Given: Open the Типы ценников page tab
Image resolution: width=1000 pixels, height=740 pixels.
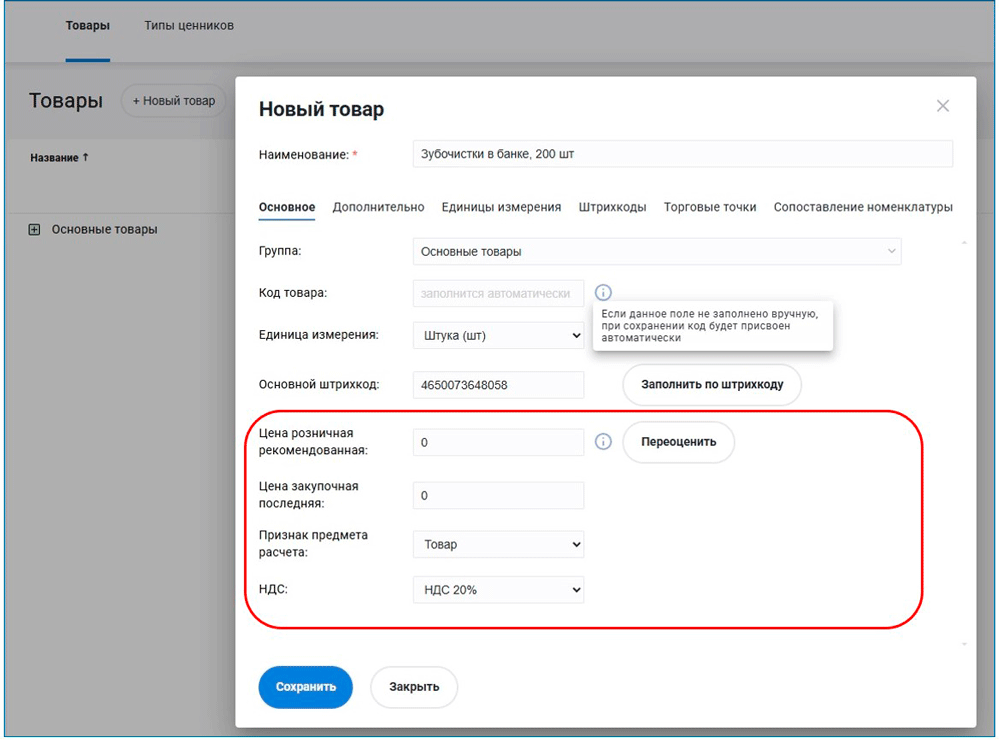Looking at the screenshot, I should pyautogui.click(x=189, y=25).
